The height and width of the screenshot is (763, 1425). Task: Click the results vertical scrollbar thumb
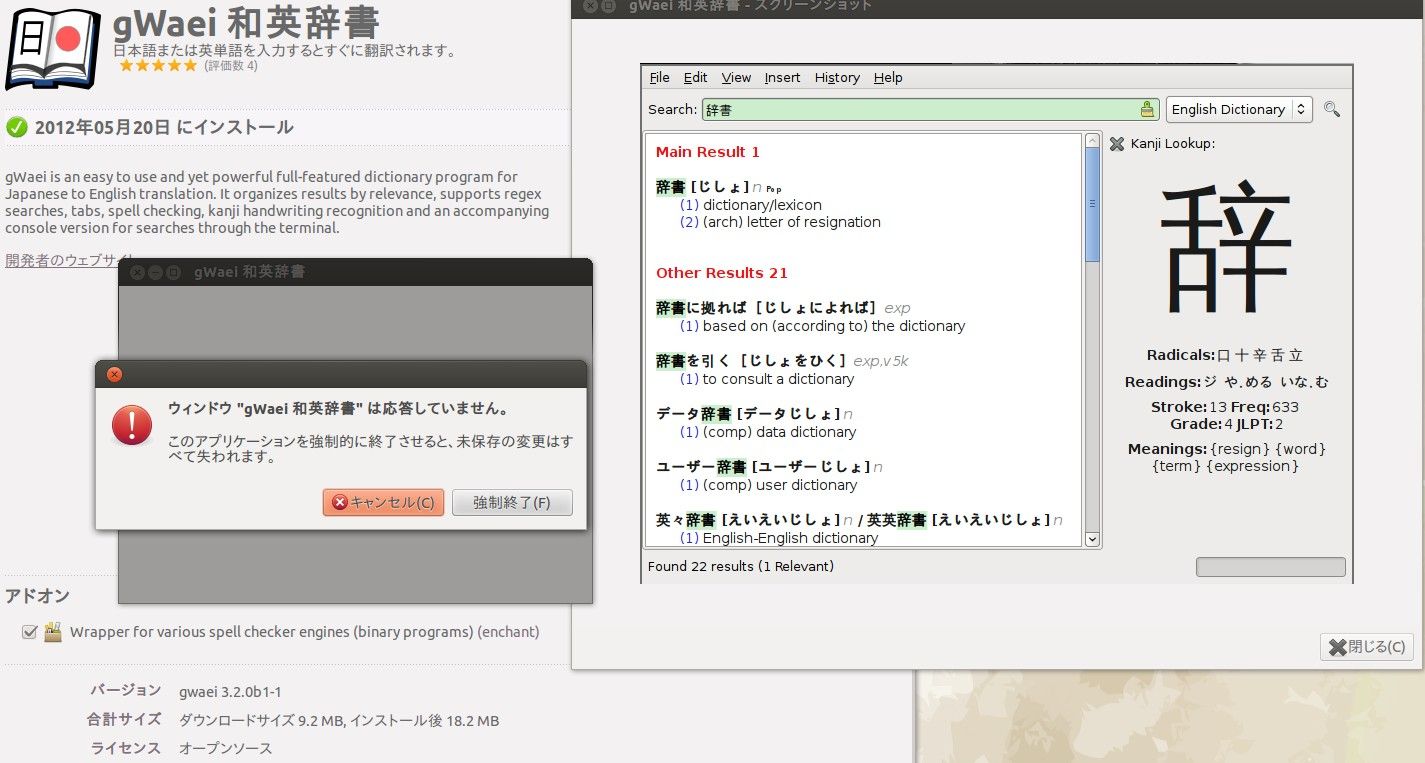pyautogui.click(x=1093, y=203)
